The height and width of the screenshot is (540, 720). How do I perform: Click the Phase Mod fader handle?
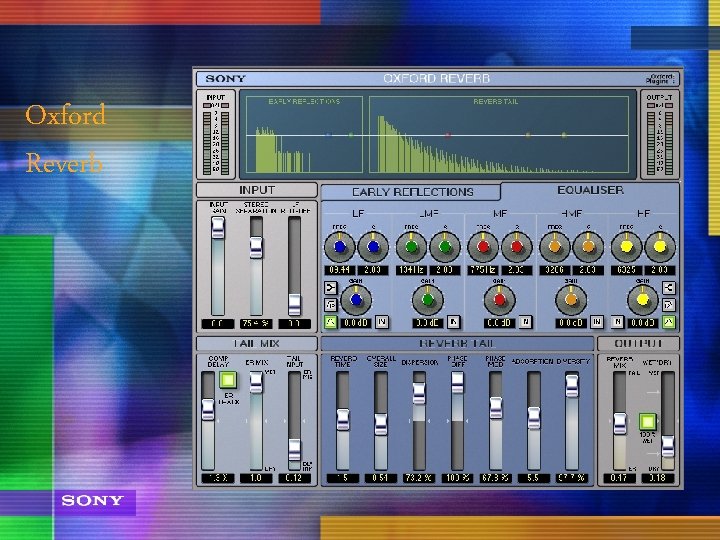coord(495,408)
